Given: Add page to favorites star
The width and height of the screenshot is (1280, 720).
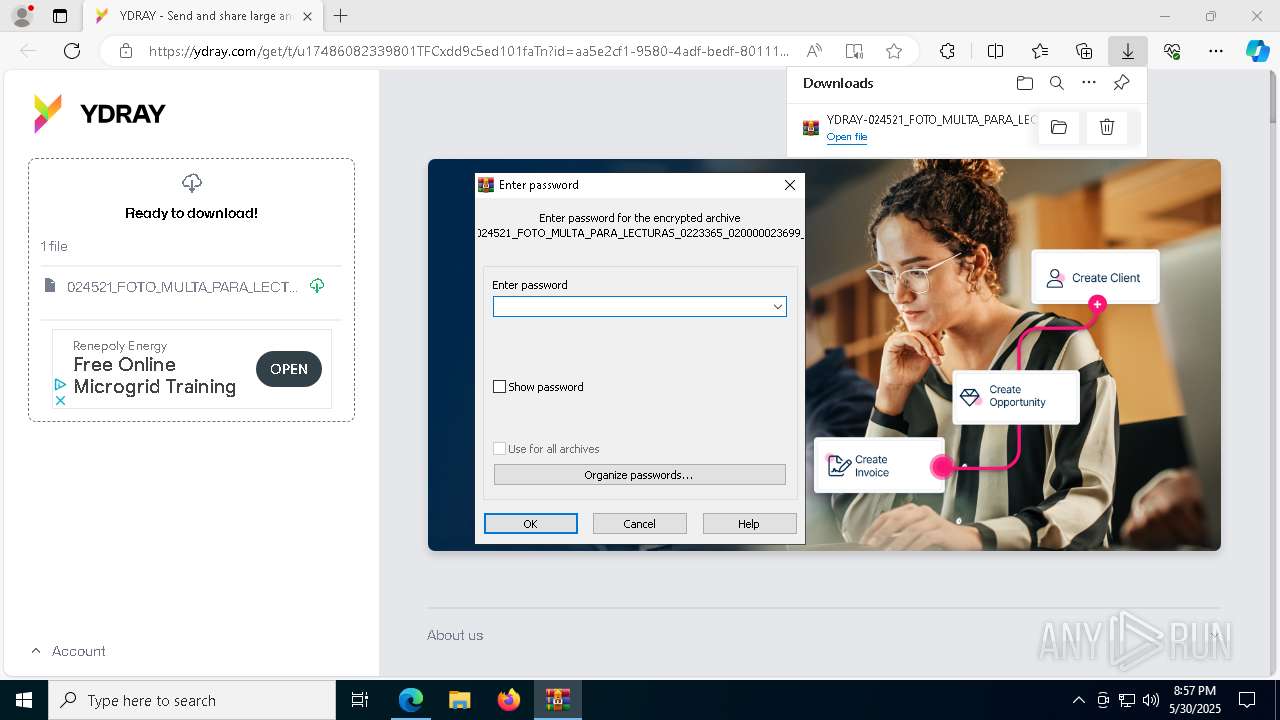Looking at the screenshot, I should pos(894,51).
